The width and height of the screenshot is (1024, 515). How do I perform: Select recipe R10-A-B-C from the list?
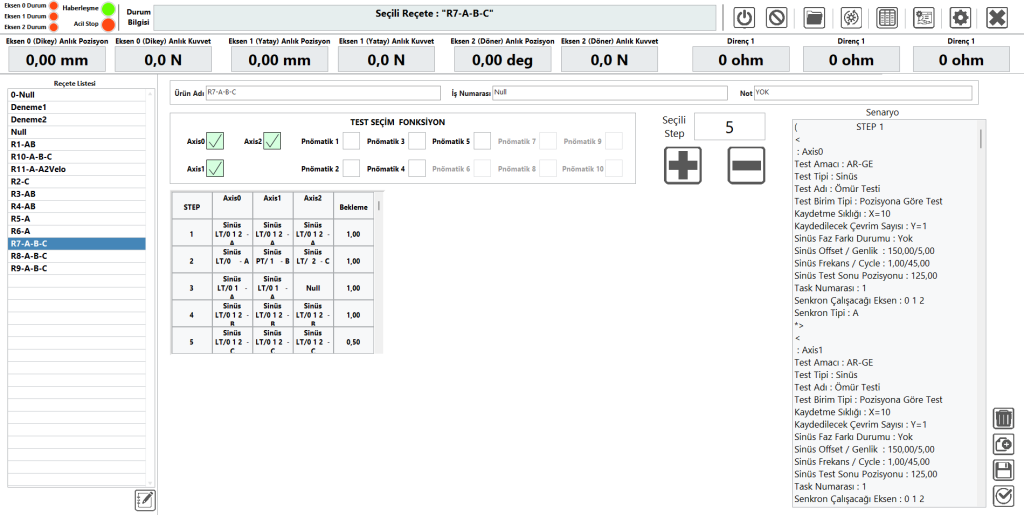click(78, 157)
